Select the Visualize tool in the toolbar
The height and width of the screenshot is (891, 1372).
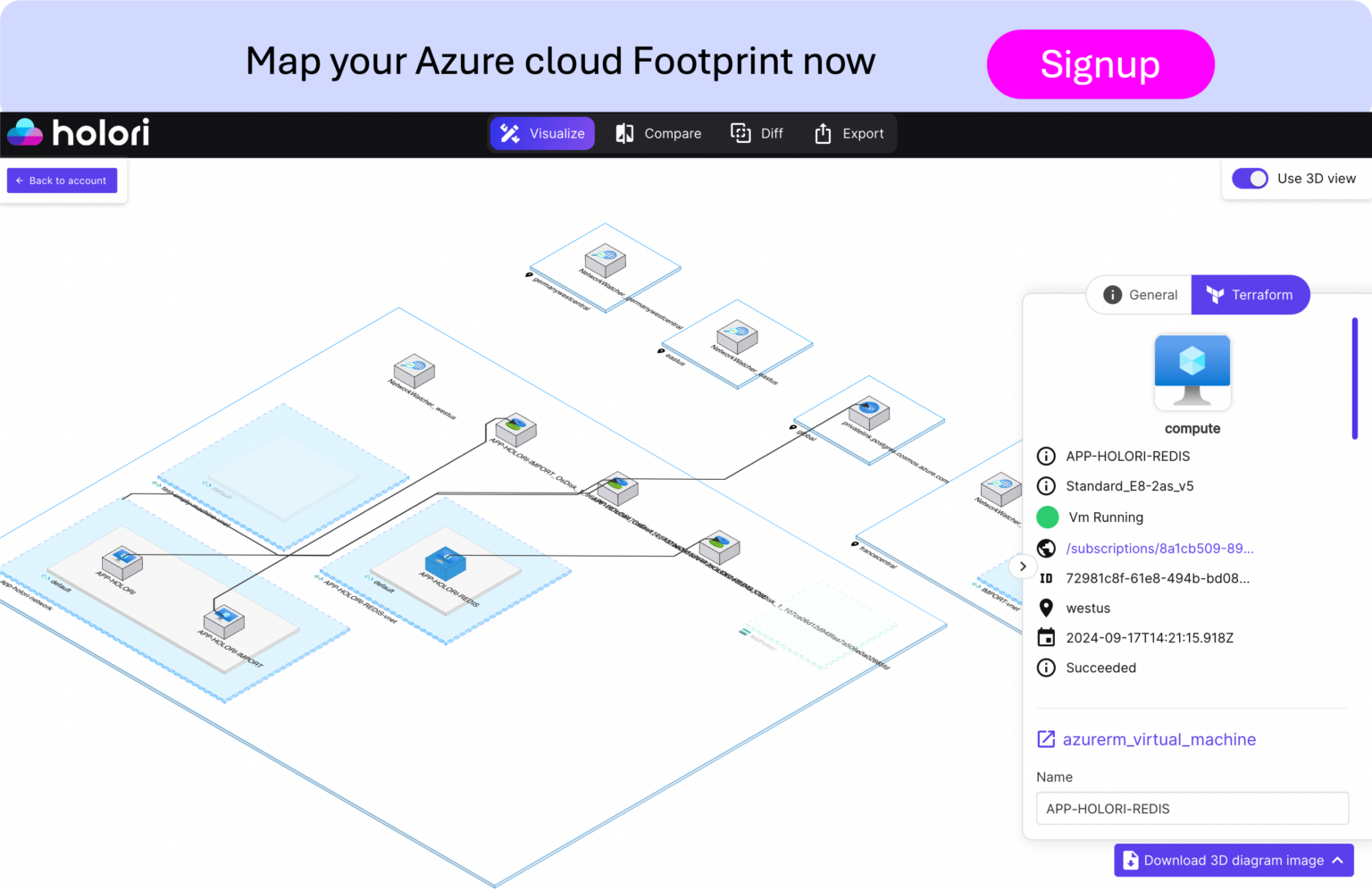coord(542,133)
